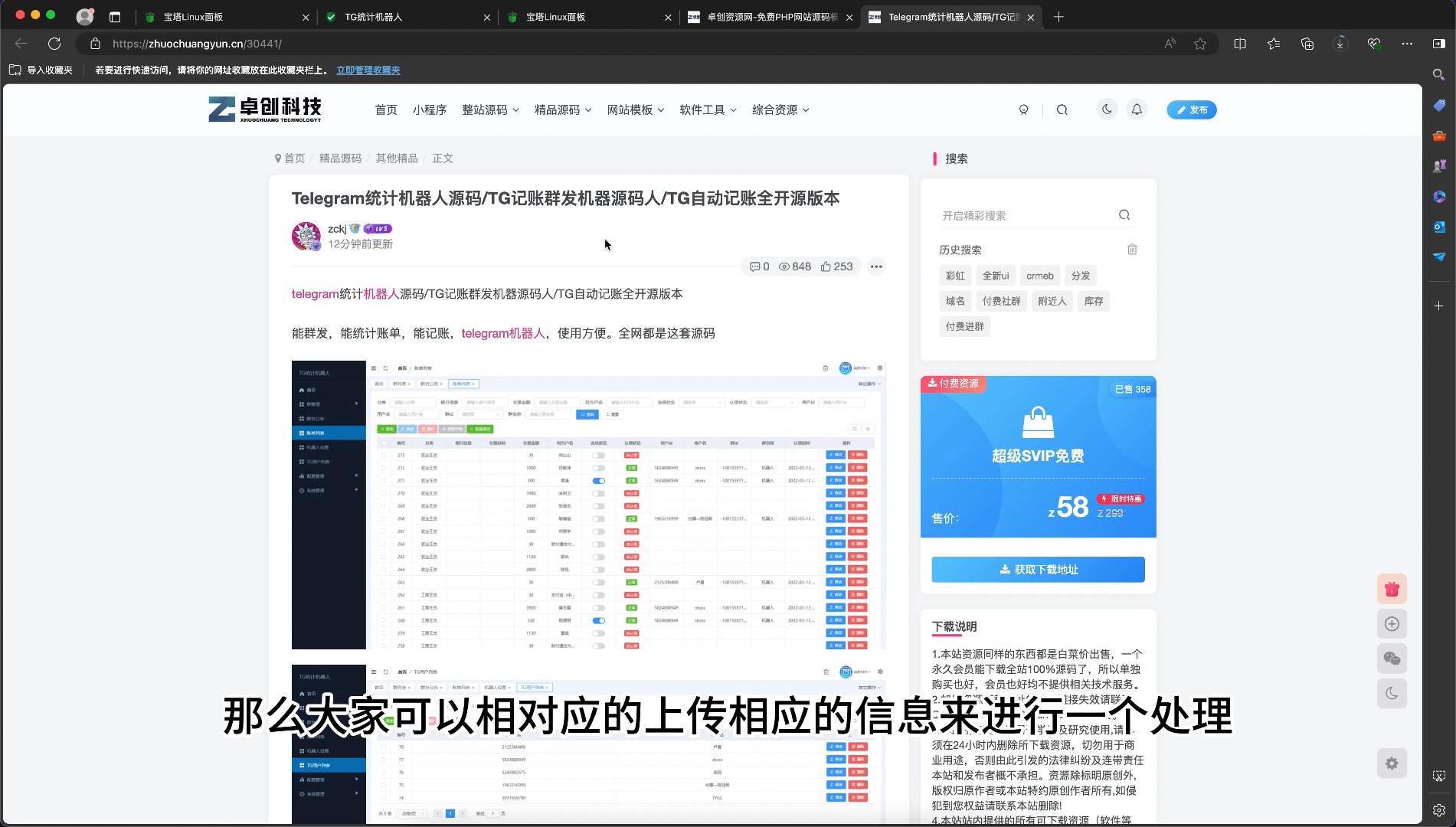Open the first admin panel screenshot image
This screenshot has width=1456, height=827.
[x=588, y=505]
